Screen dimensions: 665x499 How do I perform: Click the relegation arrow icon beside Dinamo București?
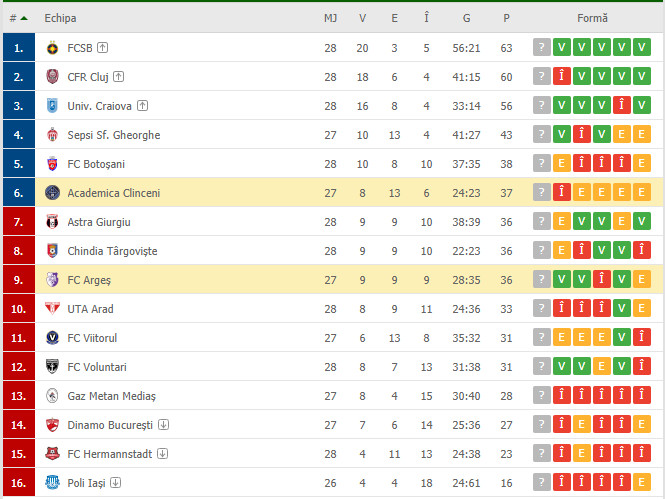pos(164,424)
